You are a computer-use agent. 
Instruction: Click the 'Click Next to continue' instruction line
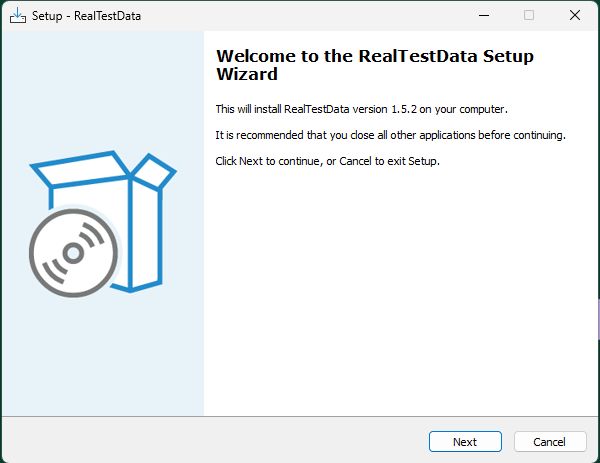328,161
